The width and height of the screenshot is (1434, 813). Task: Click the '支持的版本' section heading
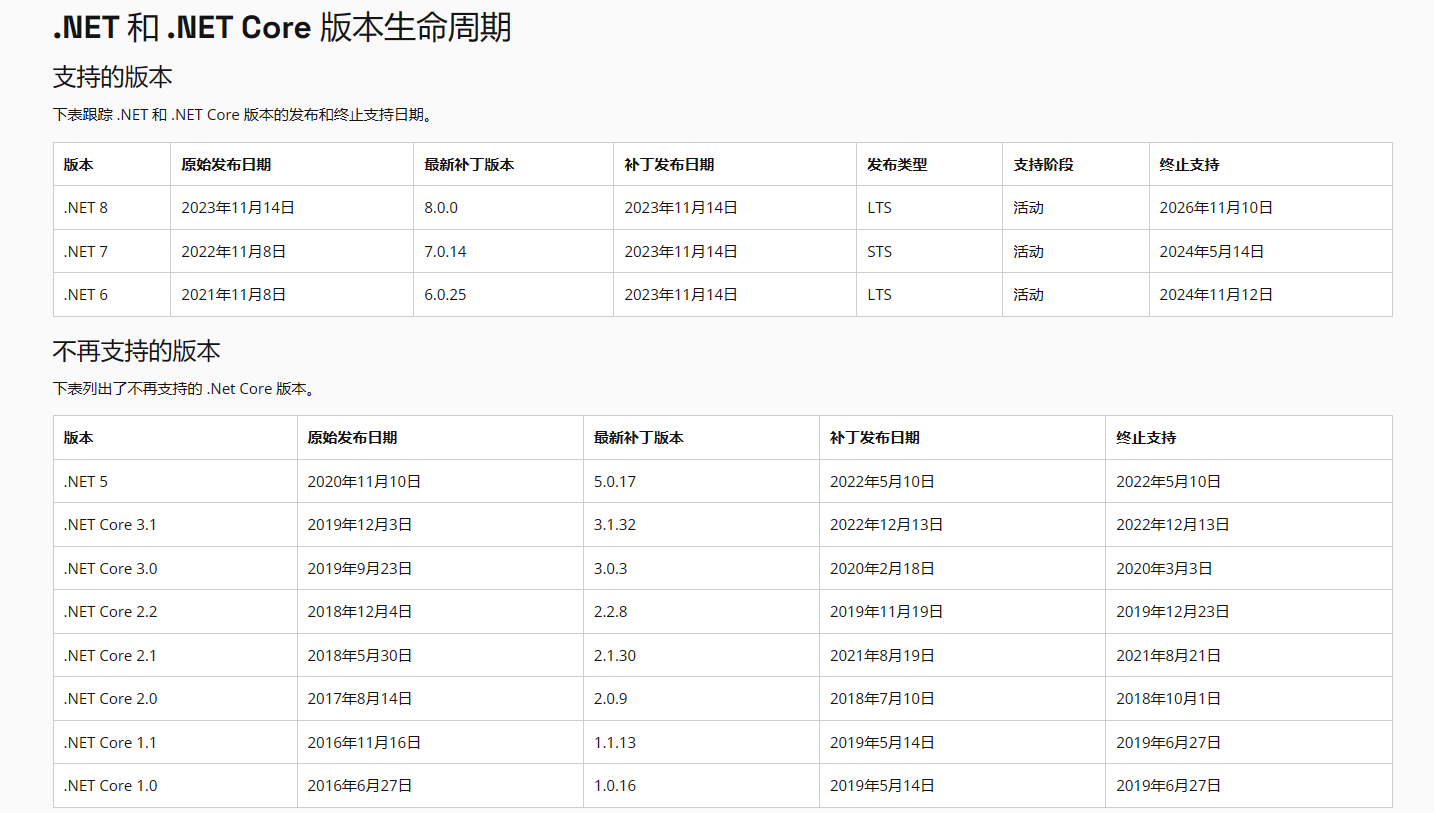(x=113, y=77)
